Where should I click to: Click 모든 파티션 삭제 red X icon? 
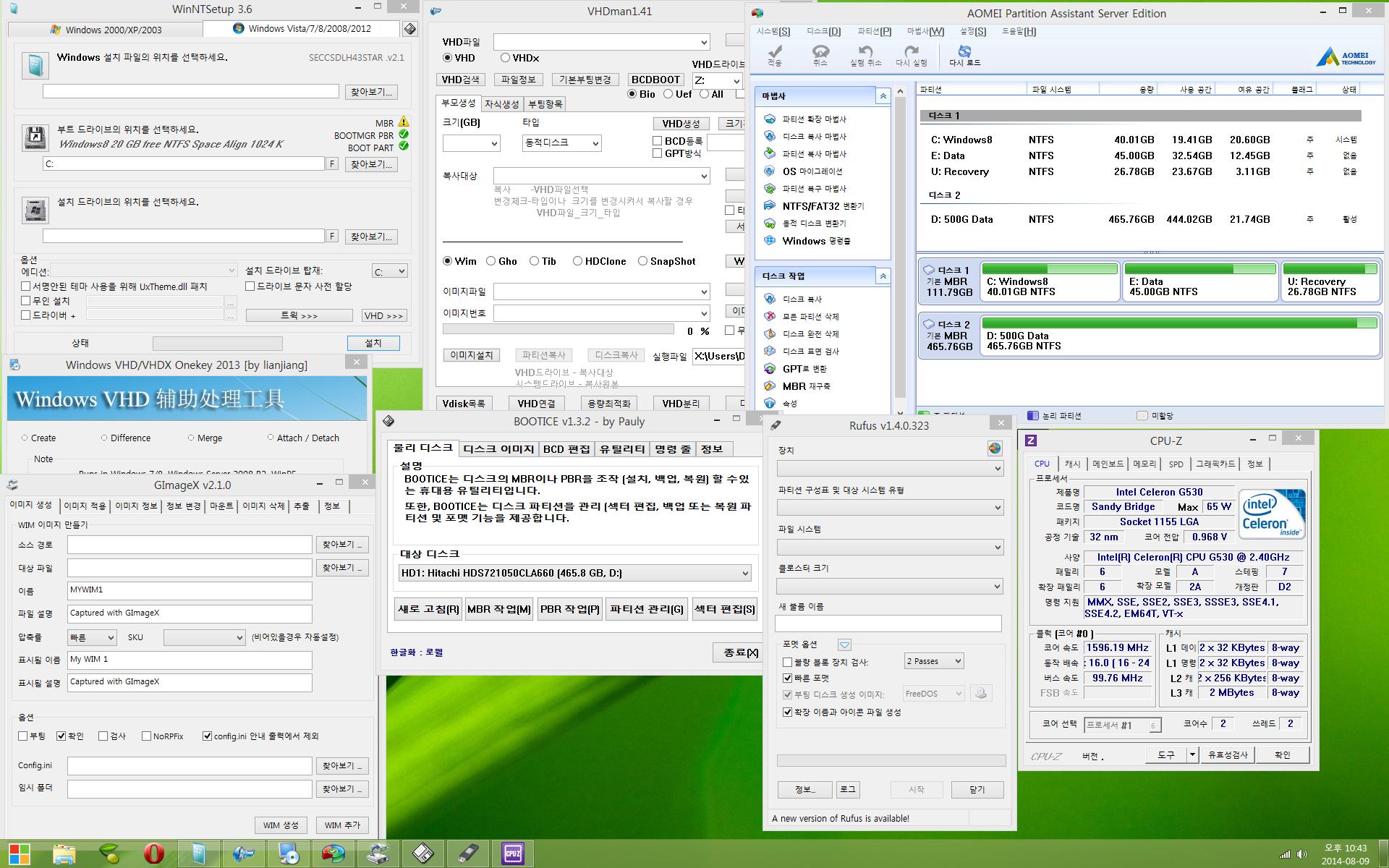click(x=770, y=316)
